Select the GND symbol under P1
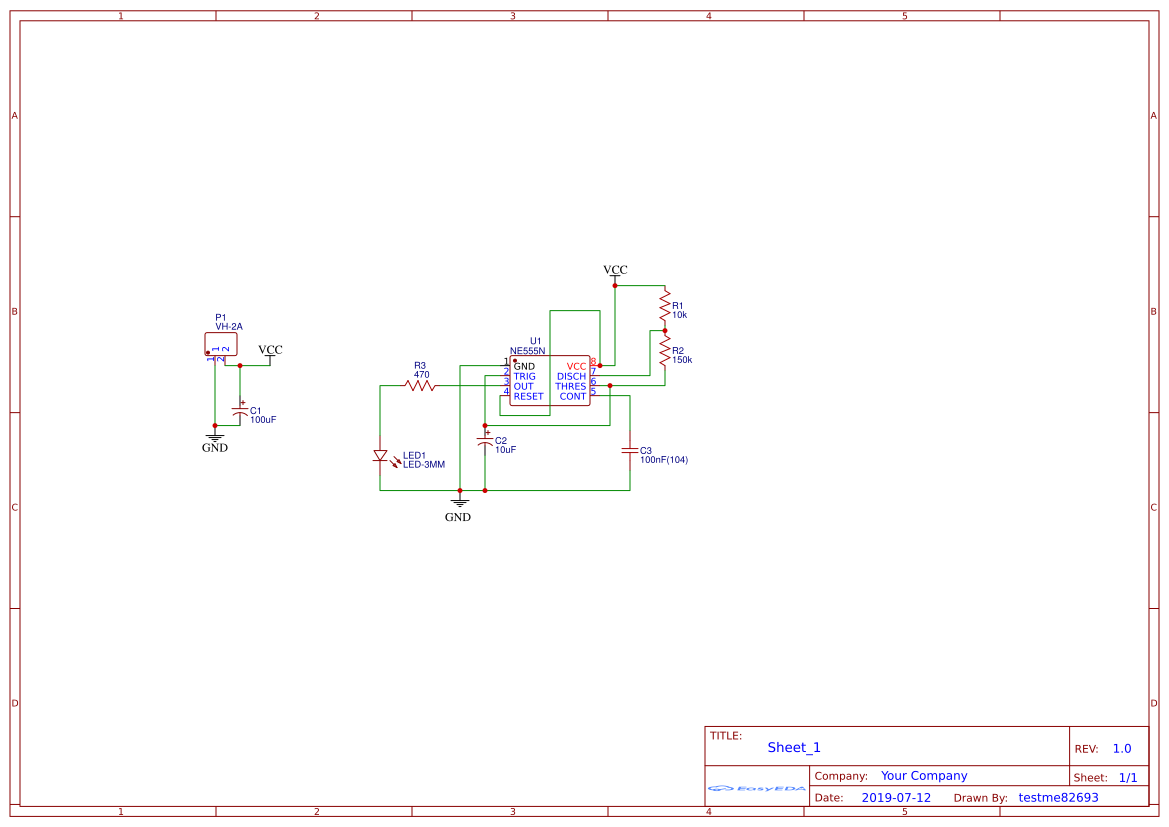This screenshot has height=827, width=1169. tap(215, 434)
